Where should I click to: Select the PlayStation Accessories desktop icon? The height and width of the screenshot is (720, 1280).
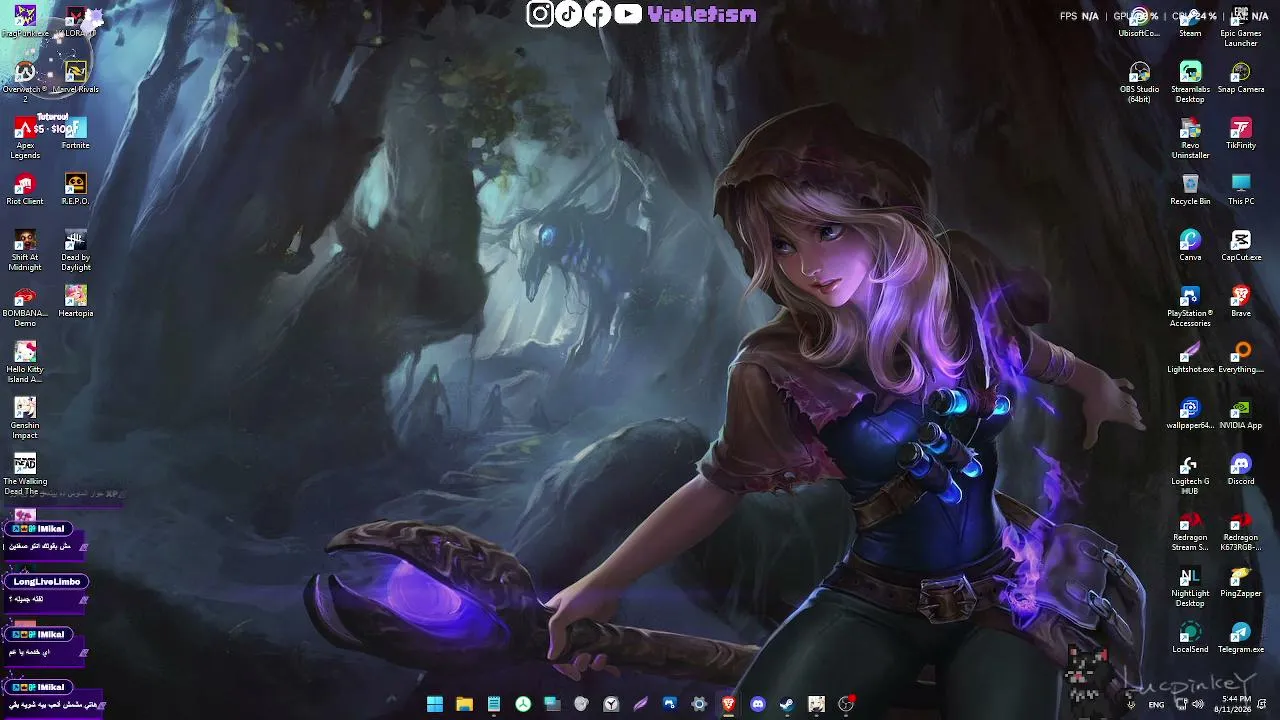1190,306
